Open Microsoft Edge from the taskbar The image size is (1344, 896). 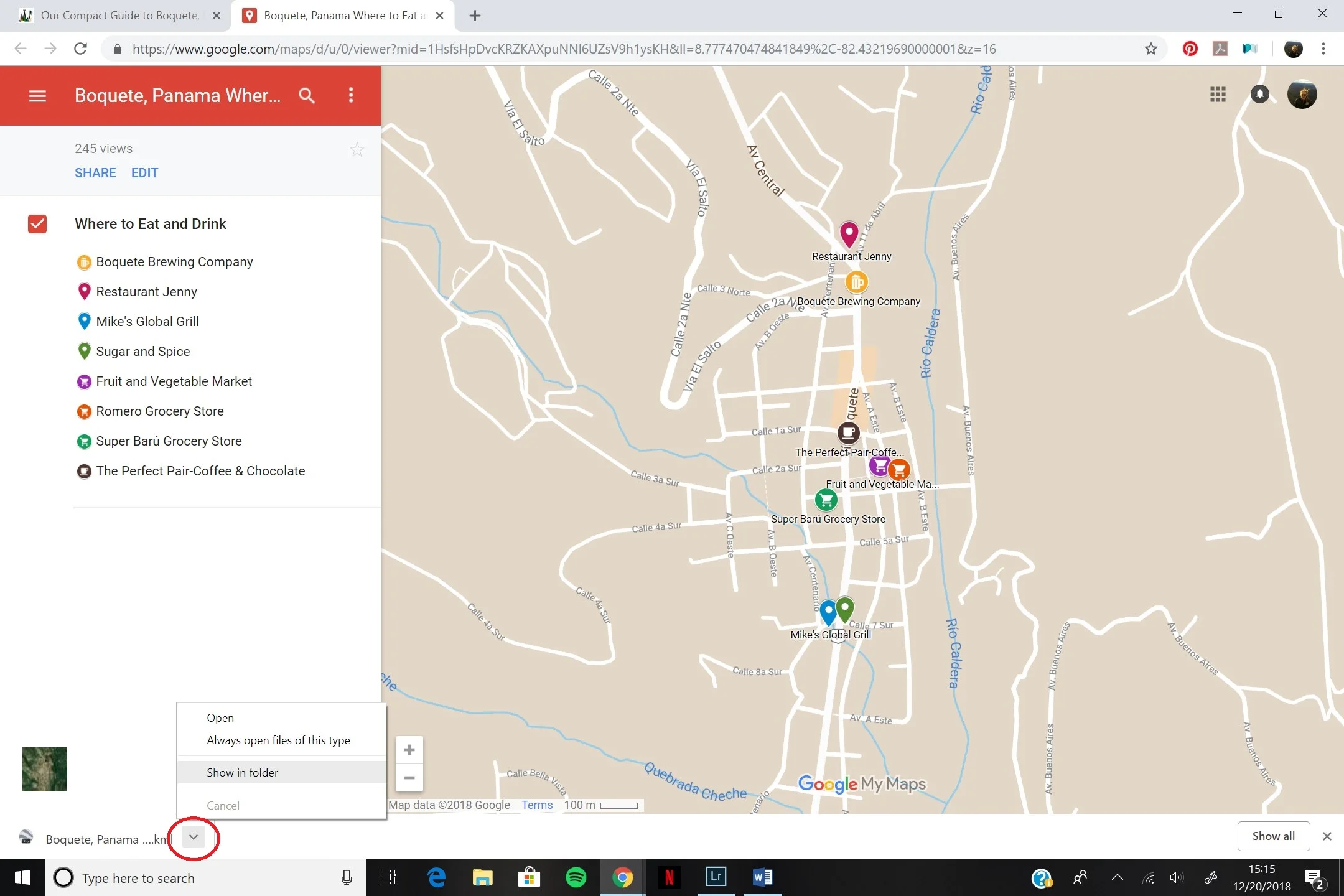436,878
